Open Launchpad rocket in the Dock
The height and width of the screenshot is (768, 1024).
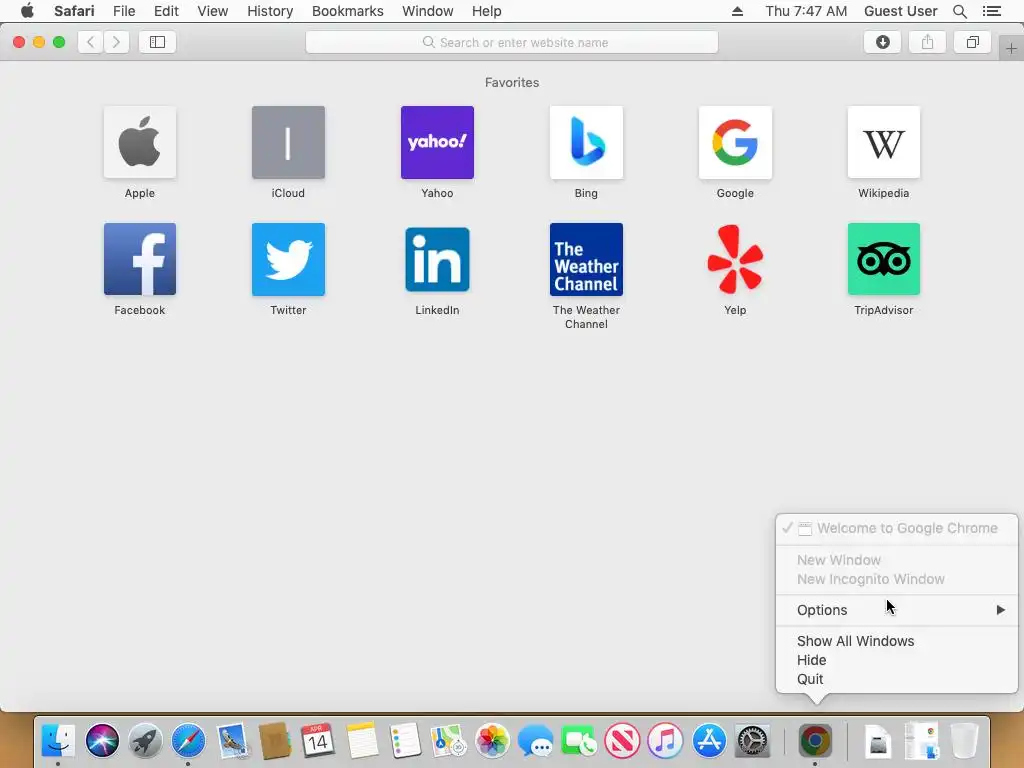(145, 741)
